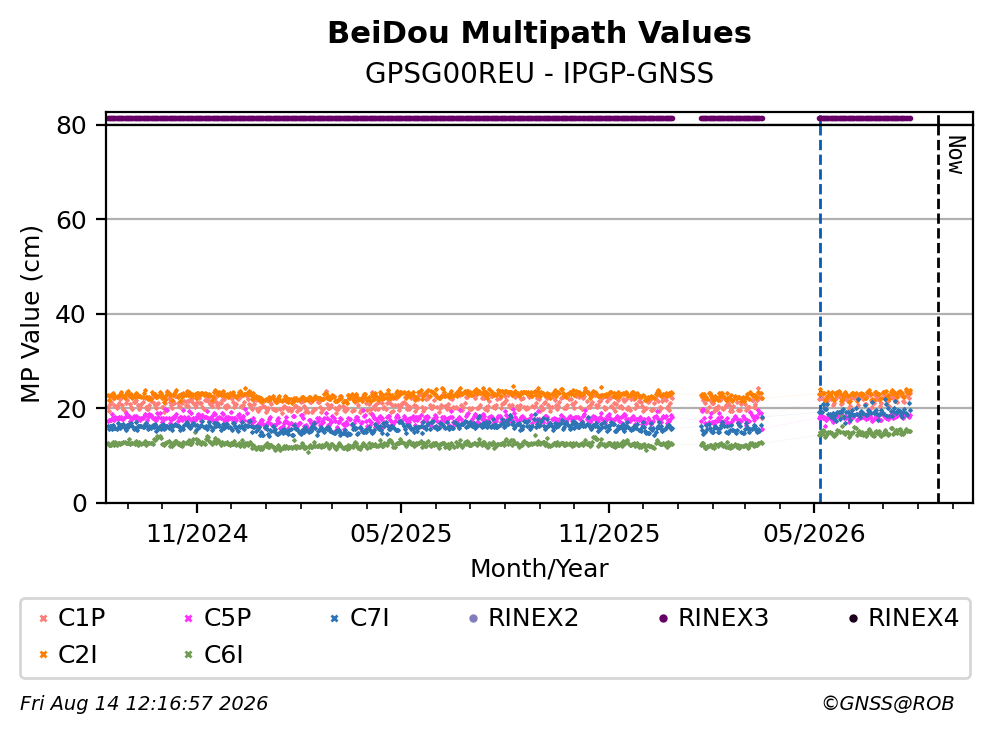
Task: Click the BeiDou Multipath Values title
Action: click(x=539, y=33)
